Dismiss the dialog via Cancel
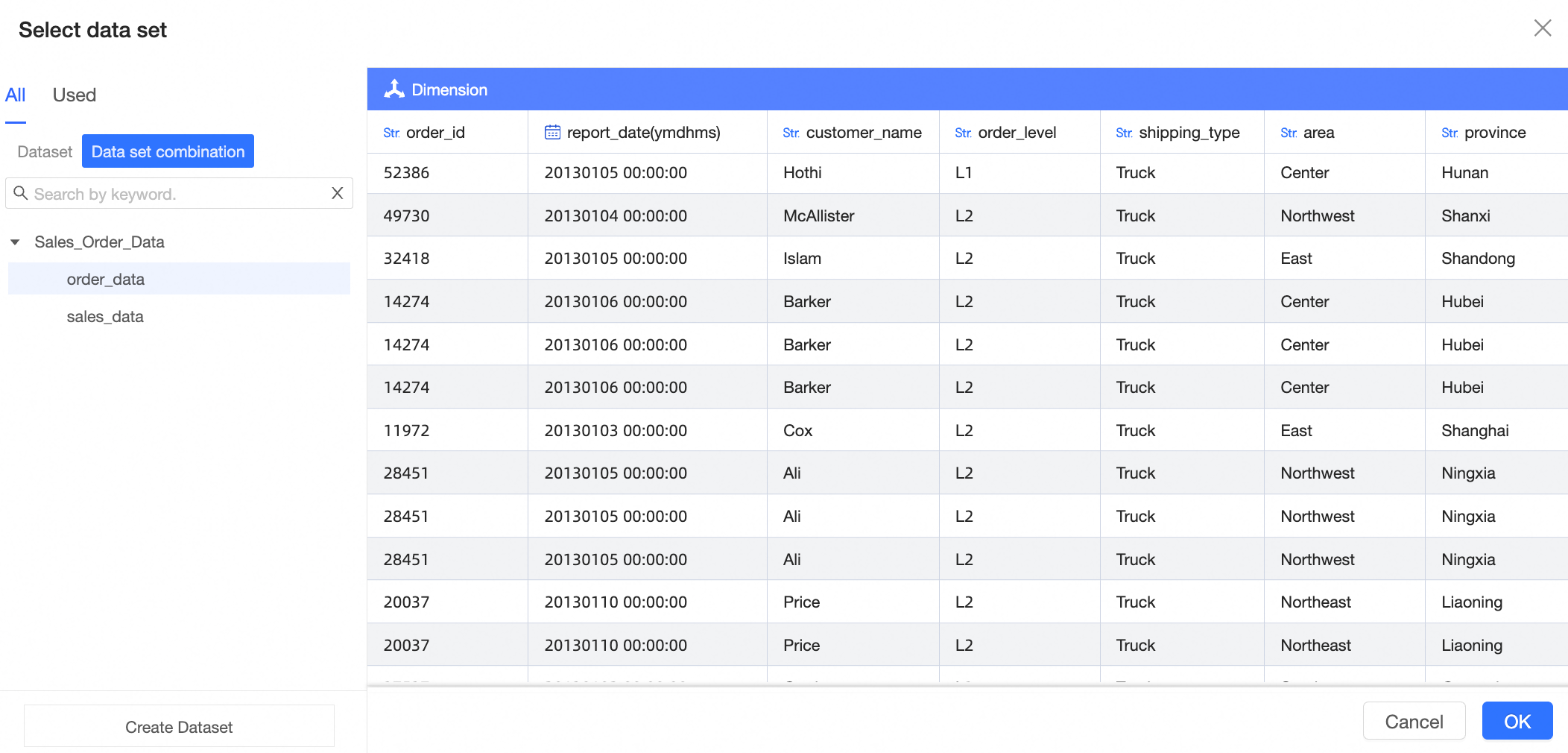The width and height of the screenshot is (1568, 753). pos(1413,721)
